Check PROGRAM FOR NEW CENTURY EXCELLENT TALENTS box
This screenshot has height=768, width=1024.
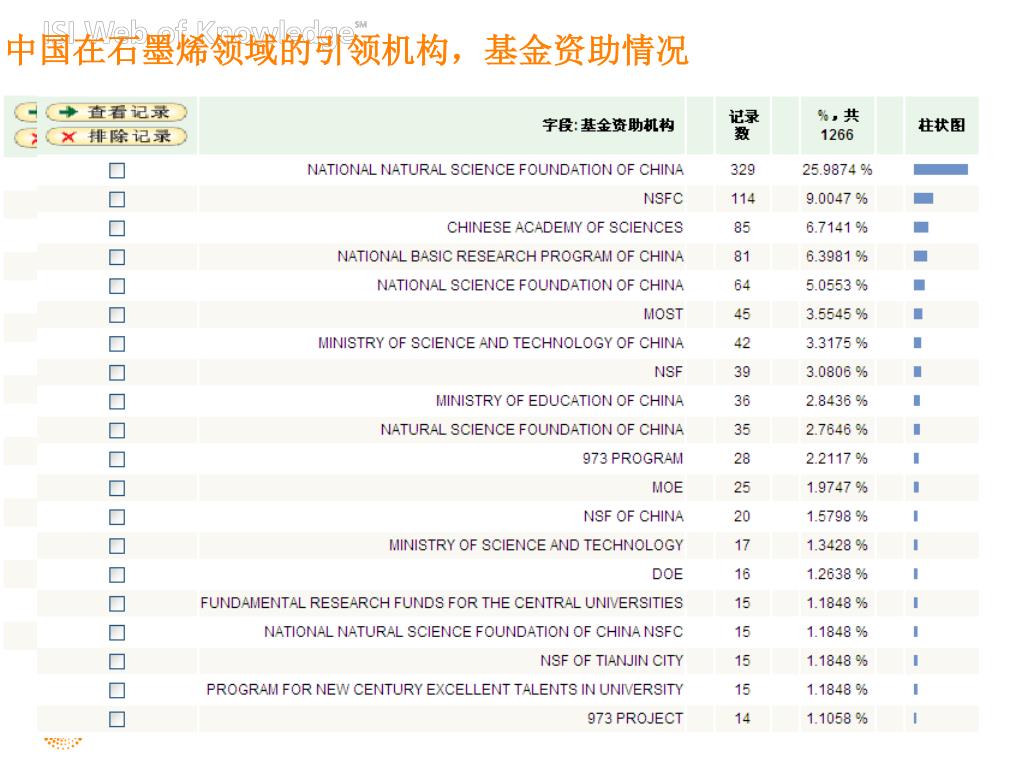pyautogui.click(x=117, y=690)
